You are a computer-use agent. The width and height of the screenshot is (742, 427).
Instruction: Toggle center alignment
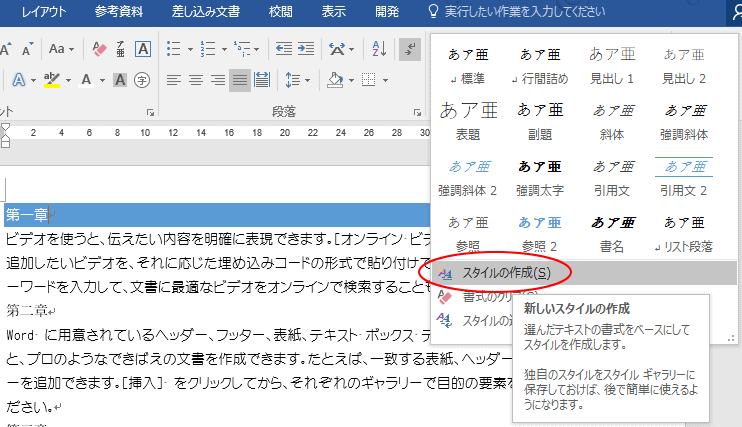[x=196, y=80]
